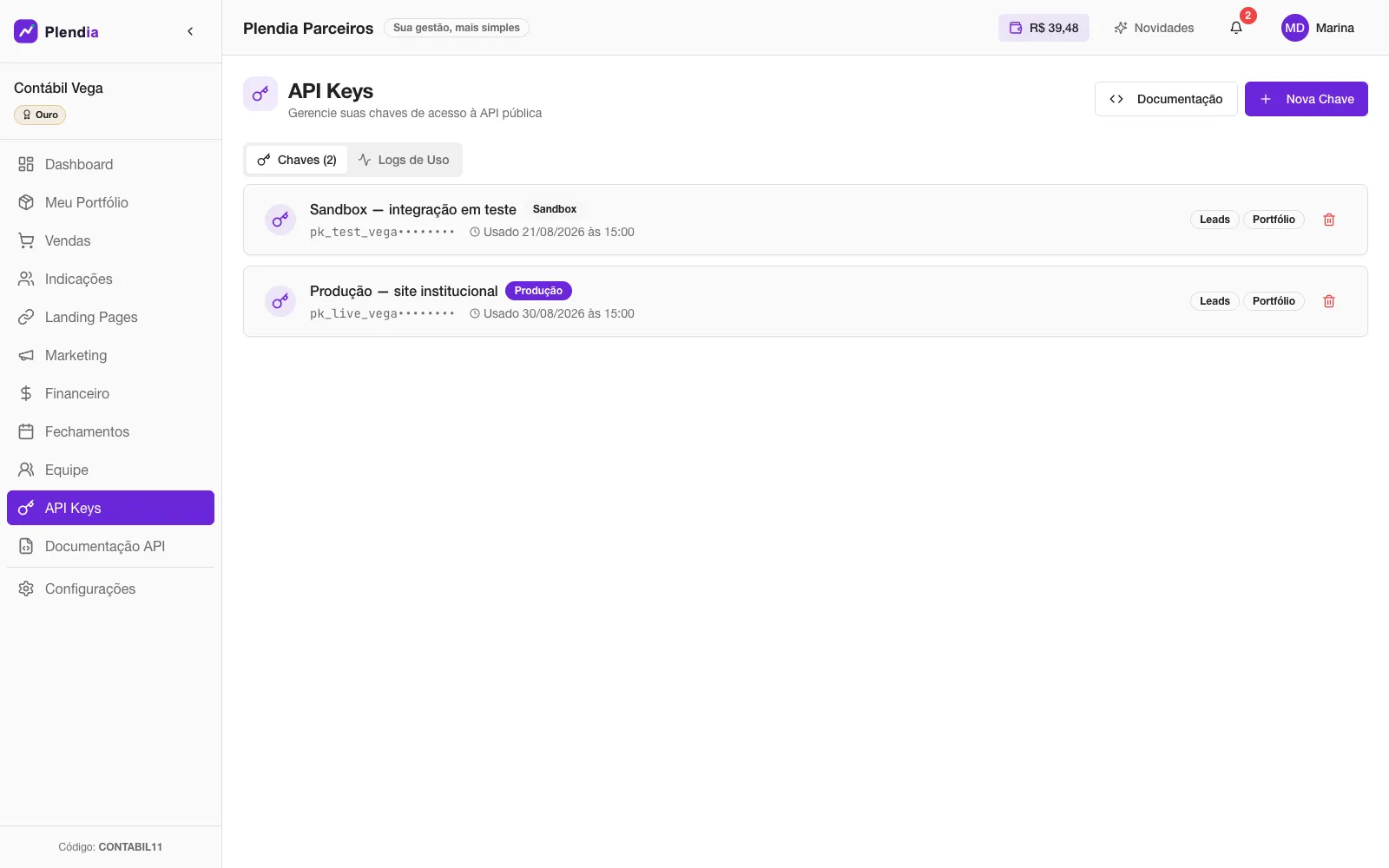1389x868 pixels.
Task: Click the API Keys sidebar key icon
Action: (x=26, y=508)
